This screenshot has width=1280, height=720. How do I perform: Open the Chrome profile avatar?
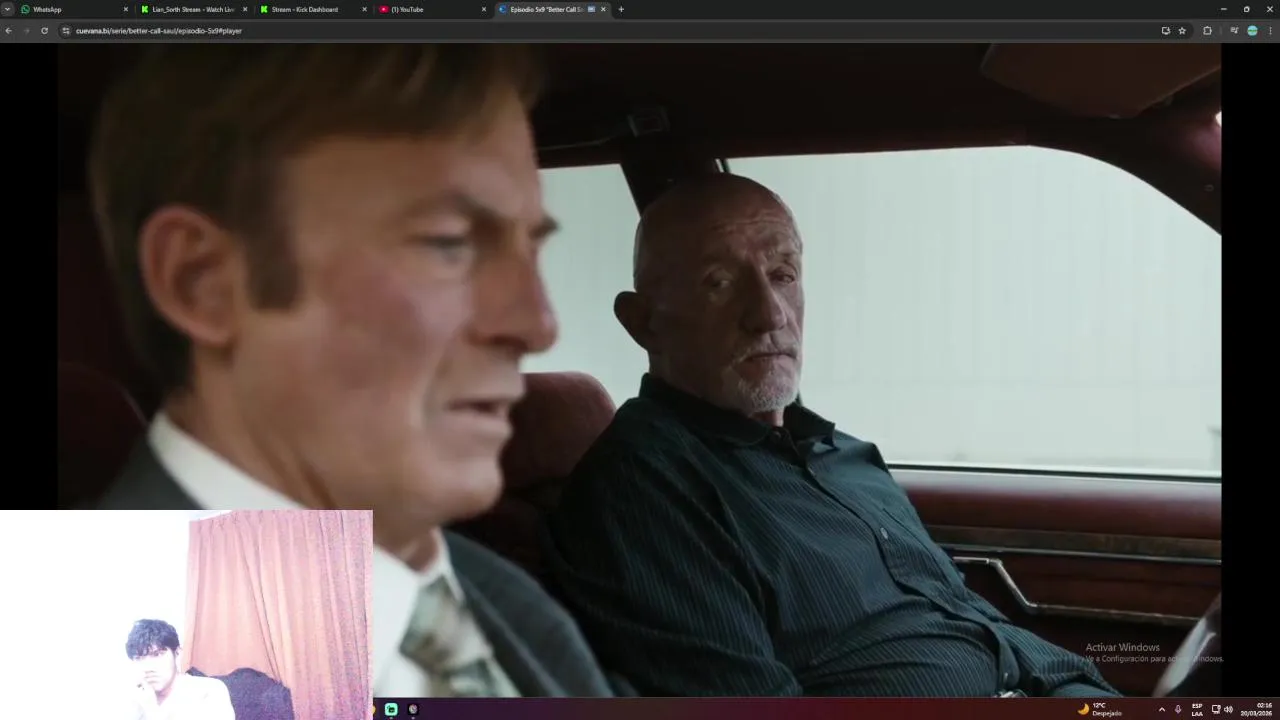[1252, 31]
